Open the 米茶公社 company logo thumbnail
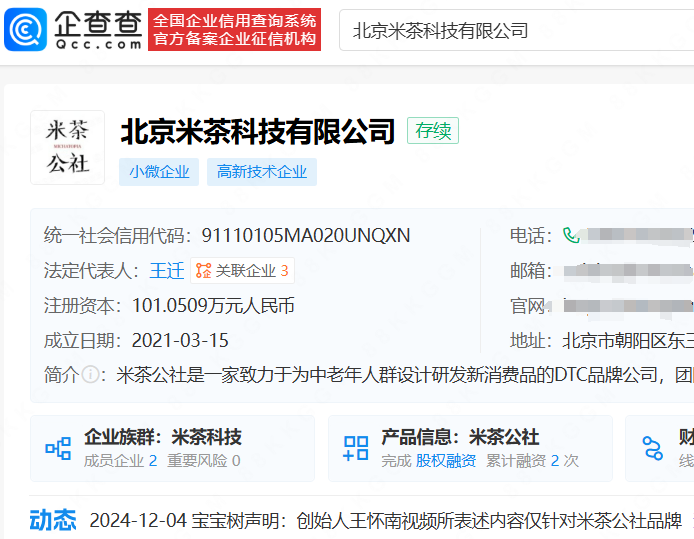694x539 pixels. [x=67, y=147]
